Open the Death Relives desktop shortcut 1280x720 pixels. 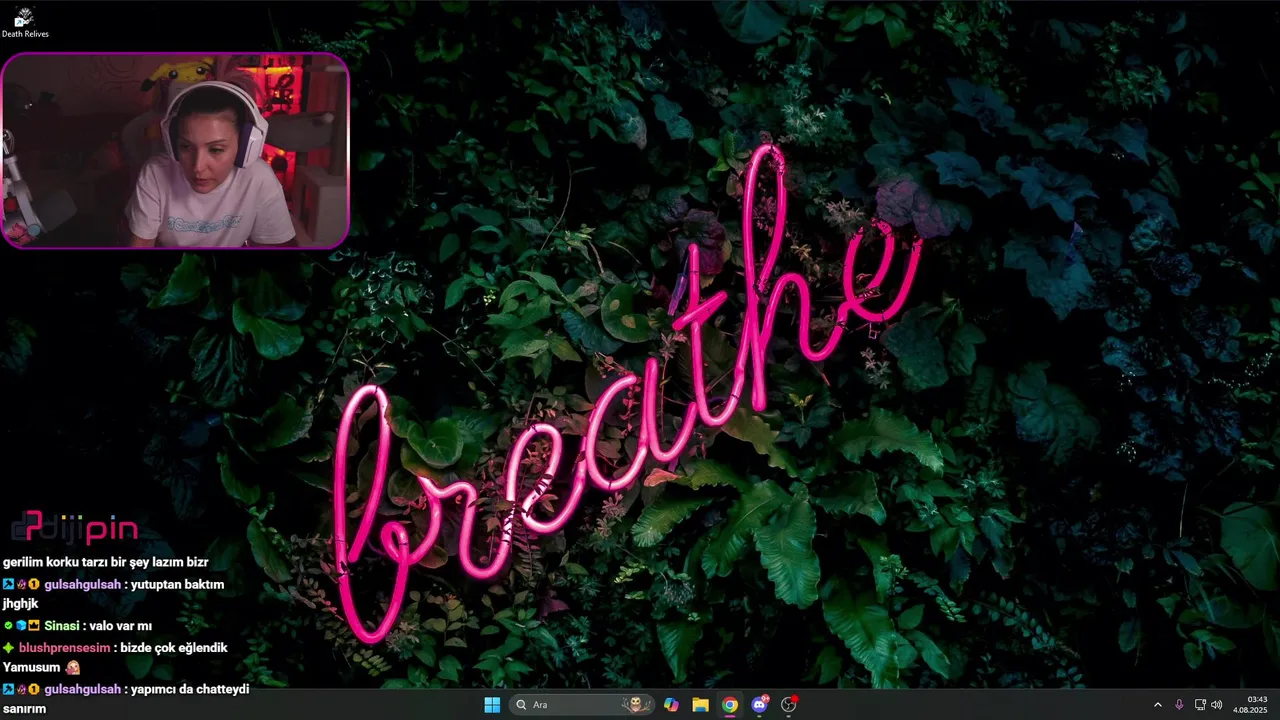24,22
